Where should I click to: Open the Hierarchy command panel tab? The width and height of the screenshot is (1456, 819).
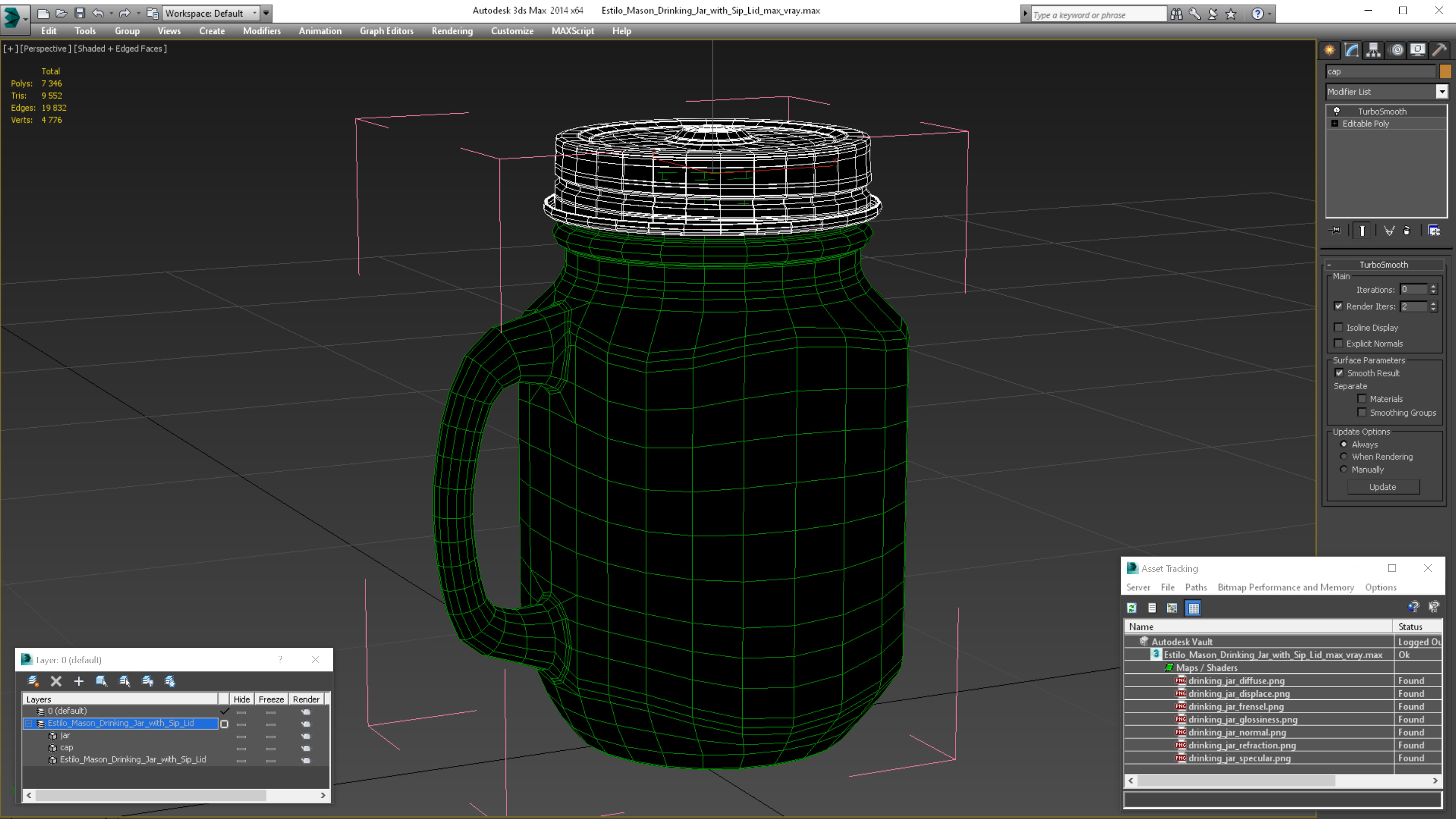click(1374, 51)
